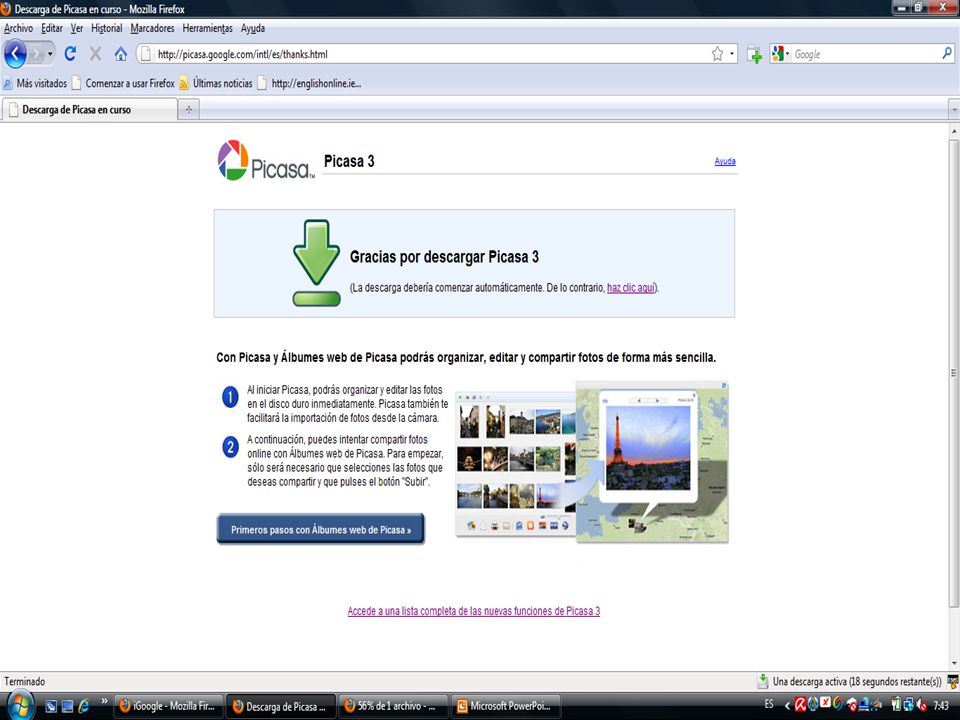Screen dimensions: 960x720
Task: Open the Home page icon
Action: point(121,54)
